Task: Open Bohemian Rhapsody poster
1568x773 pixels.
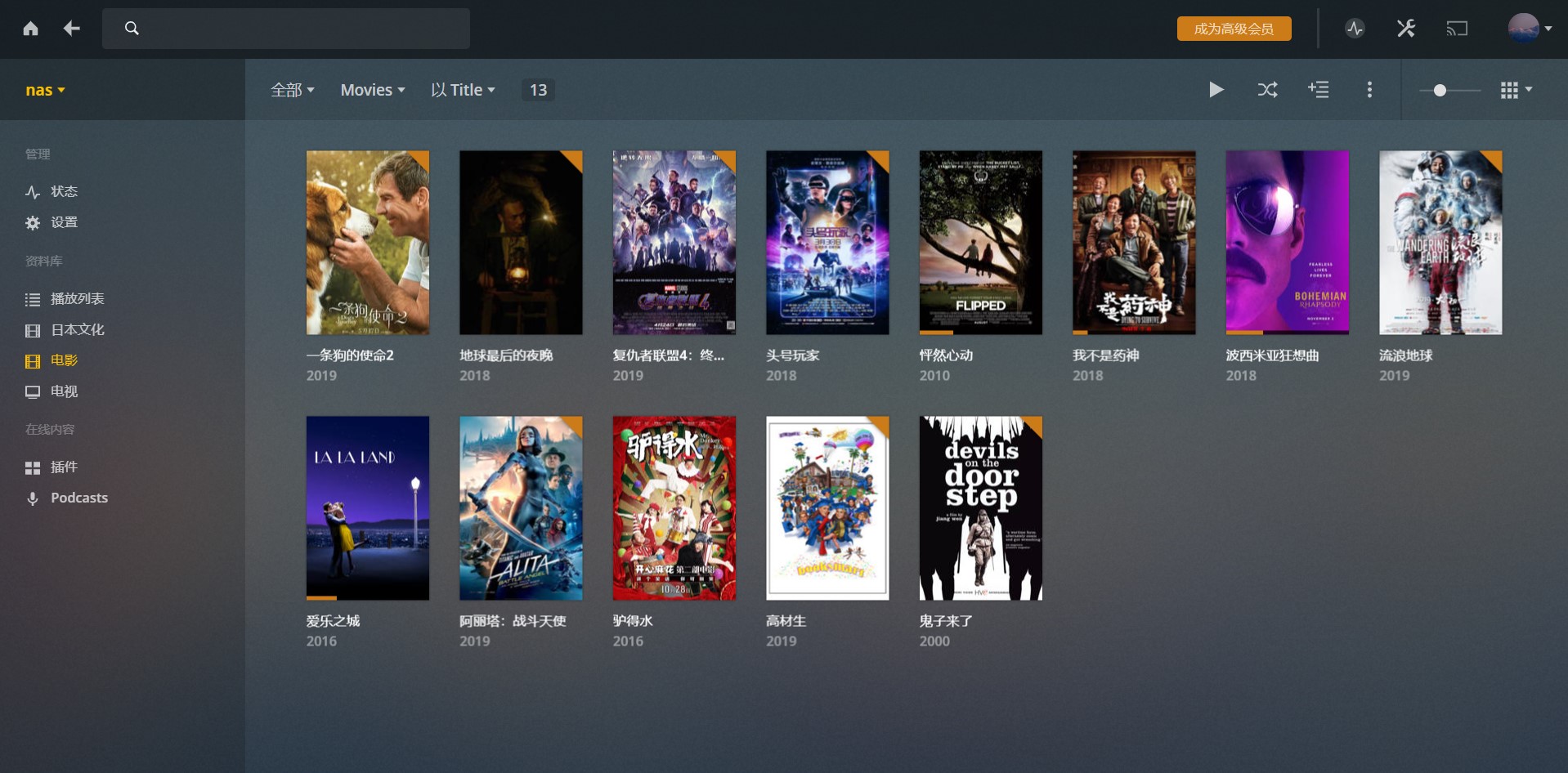Action: pyautogui.click(x=1288, y=243)
